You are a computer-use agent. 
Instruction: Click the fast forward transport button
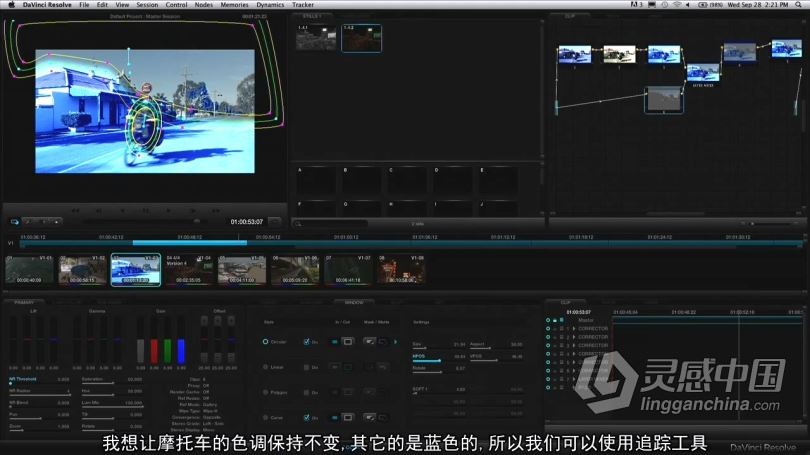coord(216,211)
